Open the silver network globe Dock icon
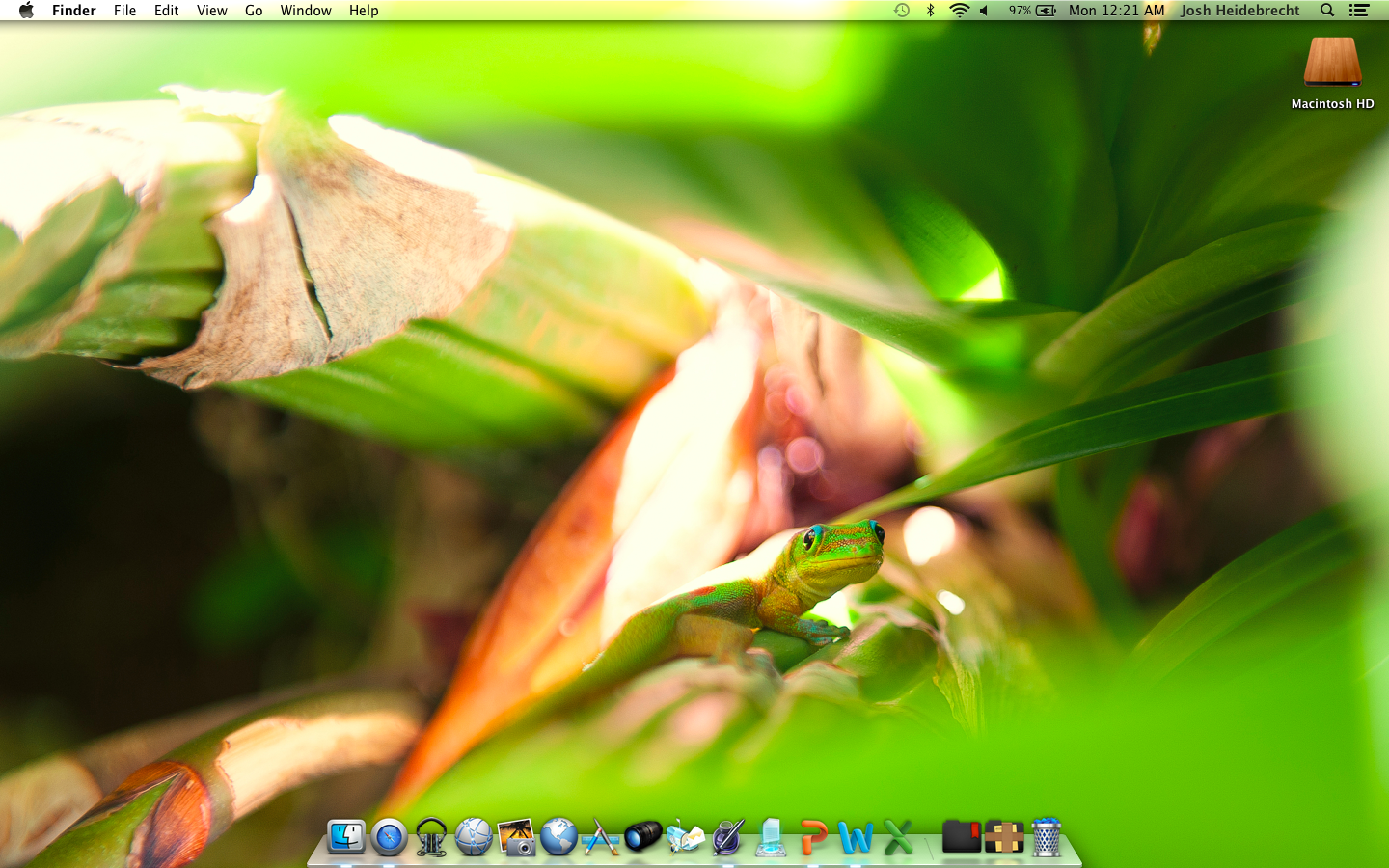Image resolution: width=1389 pixels, height=868 pixels. (474, 837)
